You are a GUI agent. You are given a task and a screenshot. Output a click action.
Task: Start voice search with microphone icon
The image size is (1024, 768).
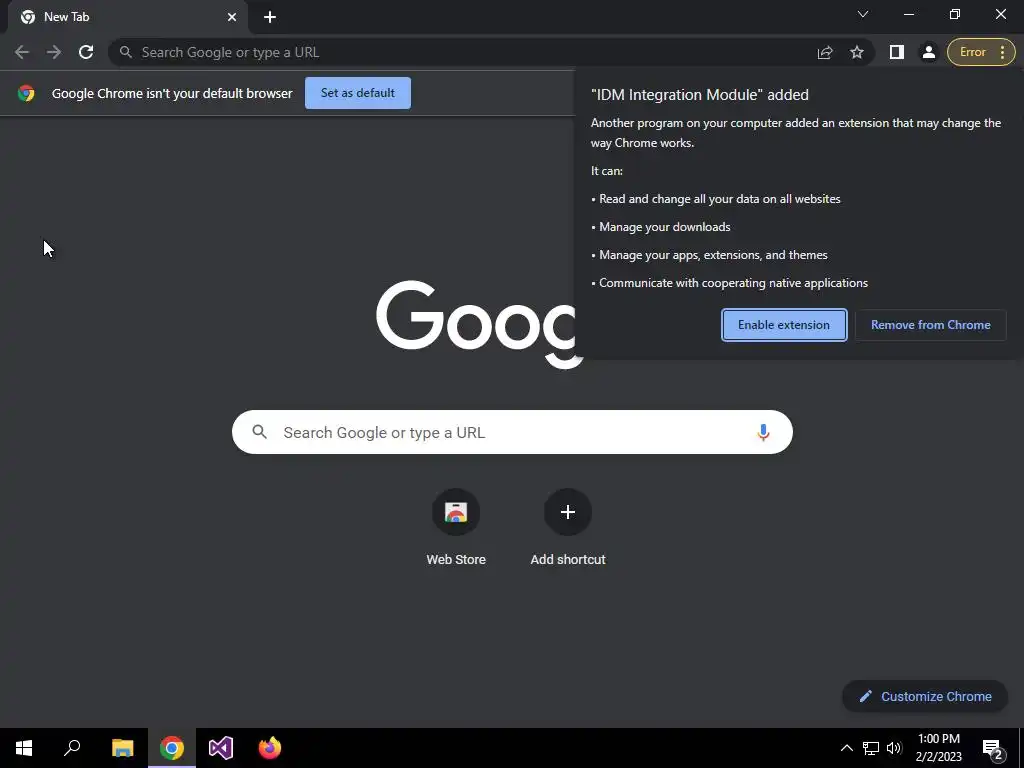click(763, 432)
